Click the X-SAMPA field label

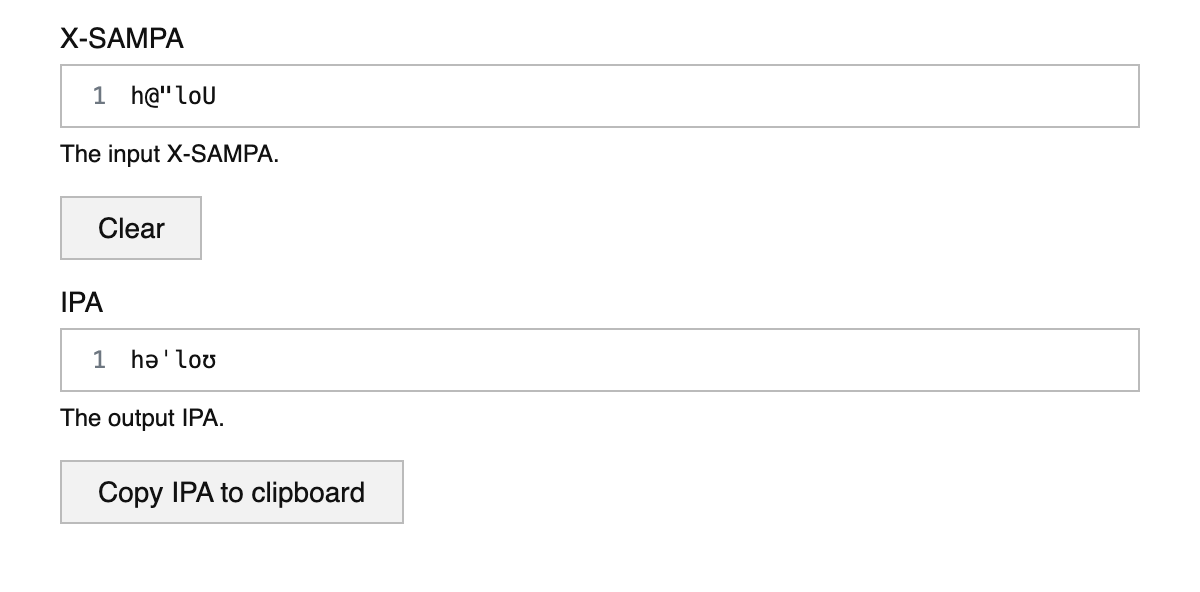(x=122, y=38)
